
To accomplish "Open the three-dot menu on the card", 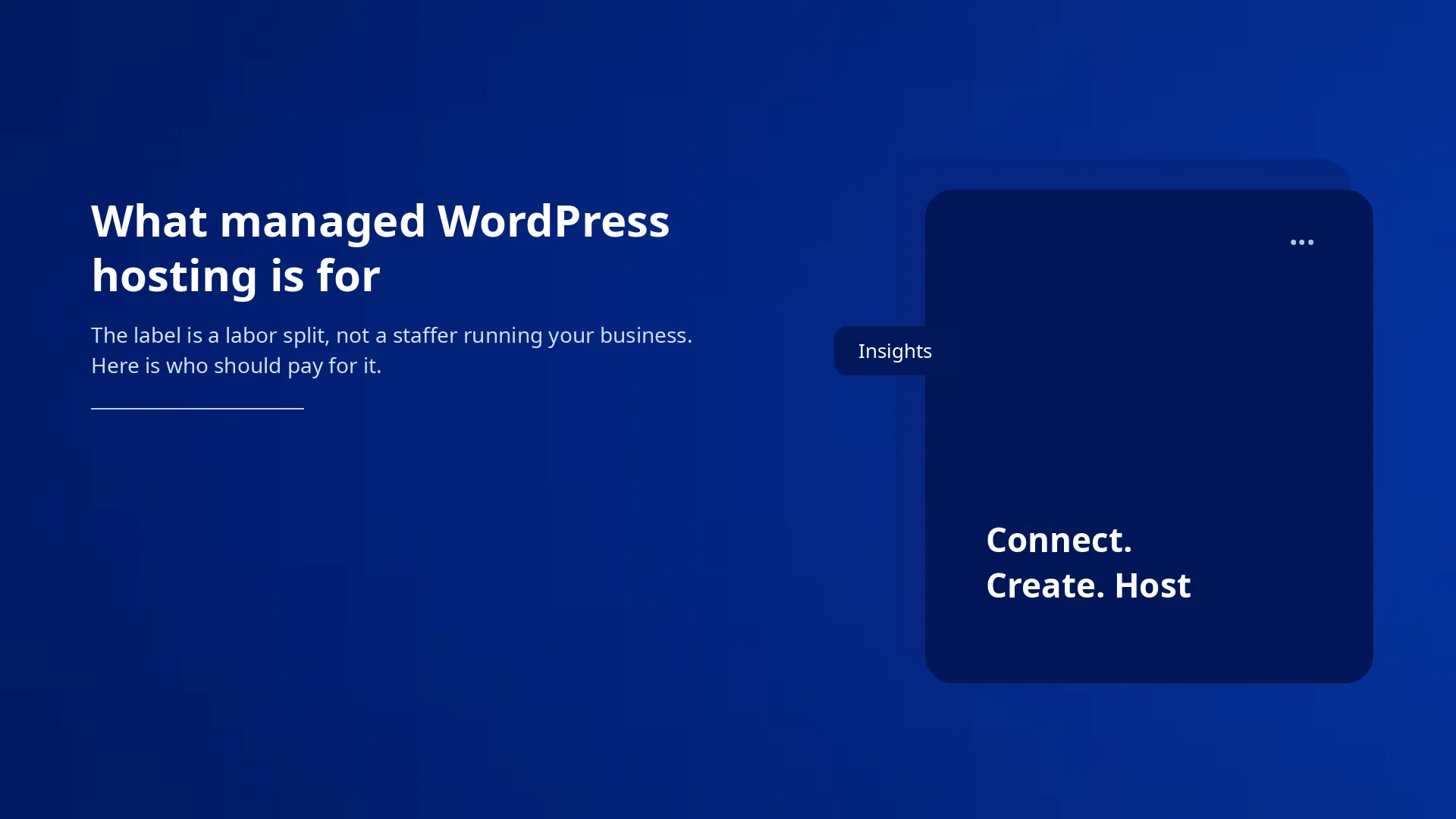I will (x=1302, y=243).
